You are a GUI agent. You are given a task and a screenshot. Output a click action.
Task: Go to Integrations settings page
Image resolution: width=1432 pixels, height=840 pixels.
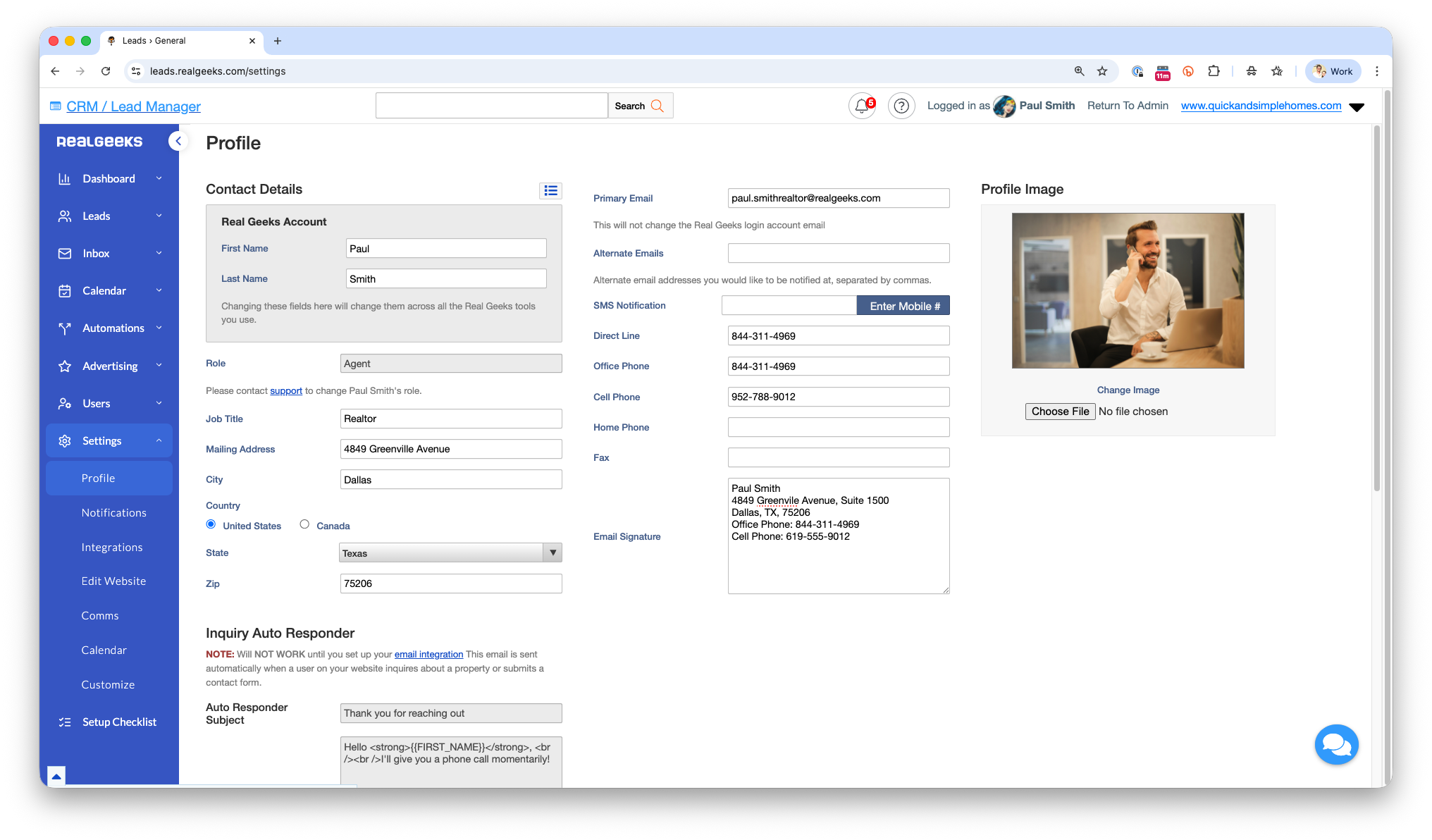point(111,548)
